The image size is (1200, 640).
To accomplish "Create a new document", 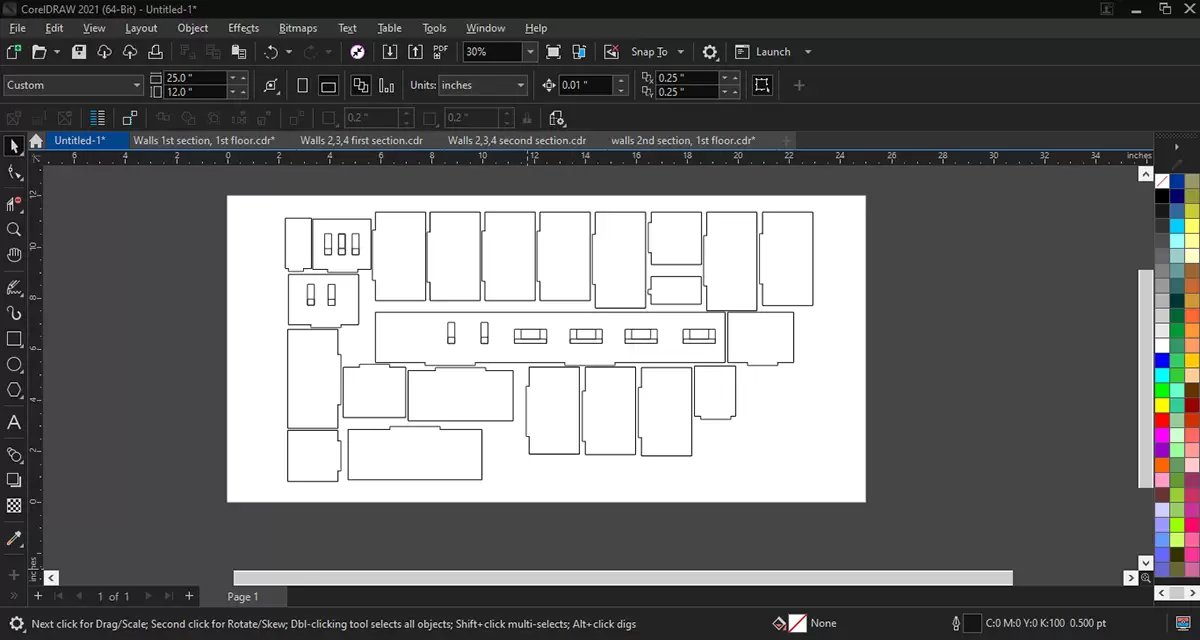I will 14,52.
